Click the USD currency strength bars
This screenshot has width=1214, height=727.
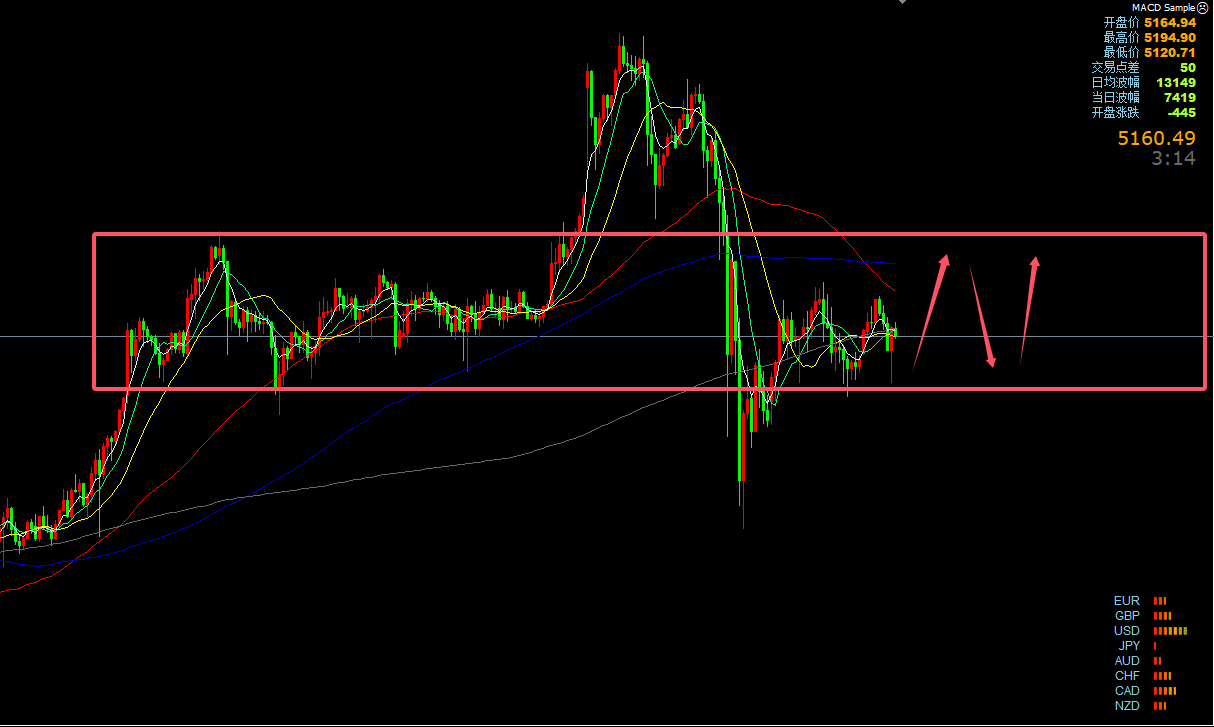click(x=1170, y=631)
